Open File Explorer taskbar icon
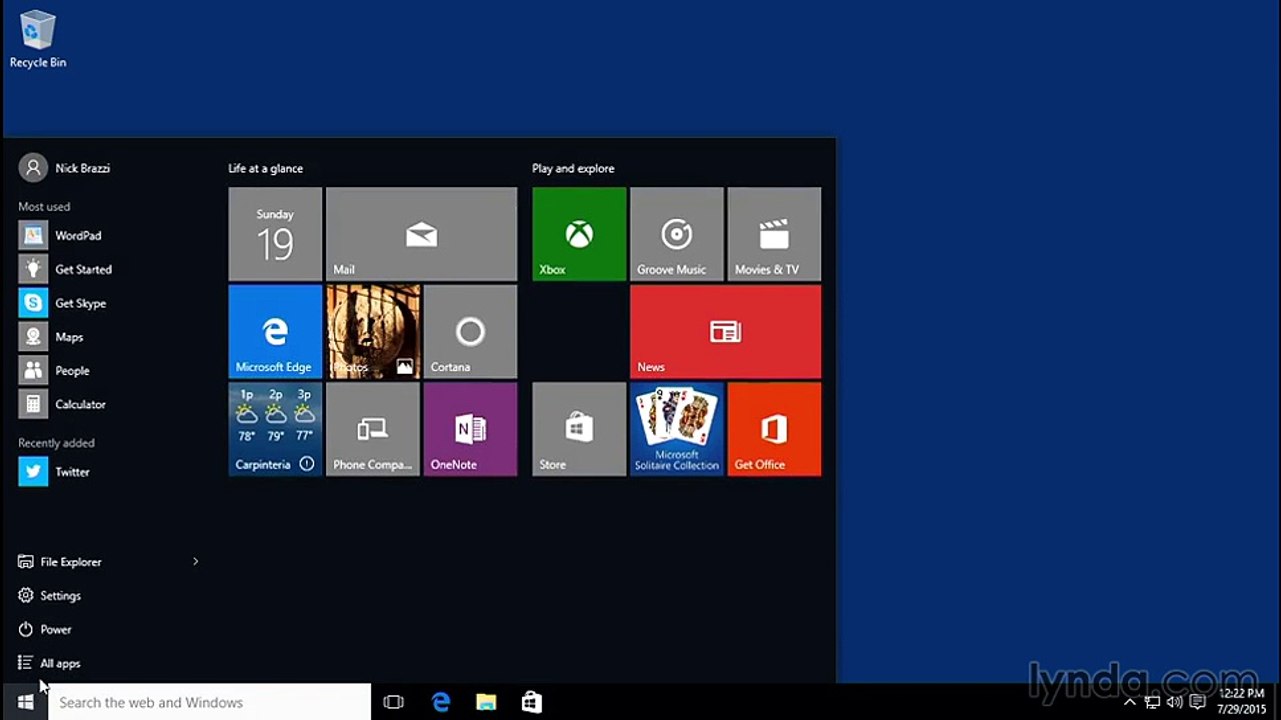1281x720 pixels. [x=486, y=702]
